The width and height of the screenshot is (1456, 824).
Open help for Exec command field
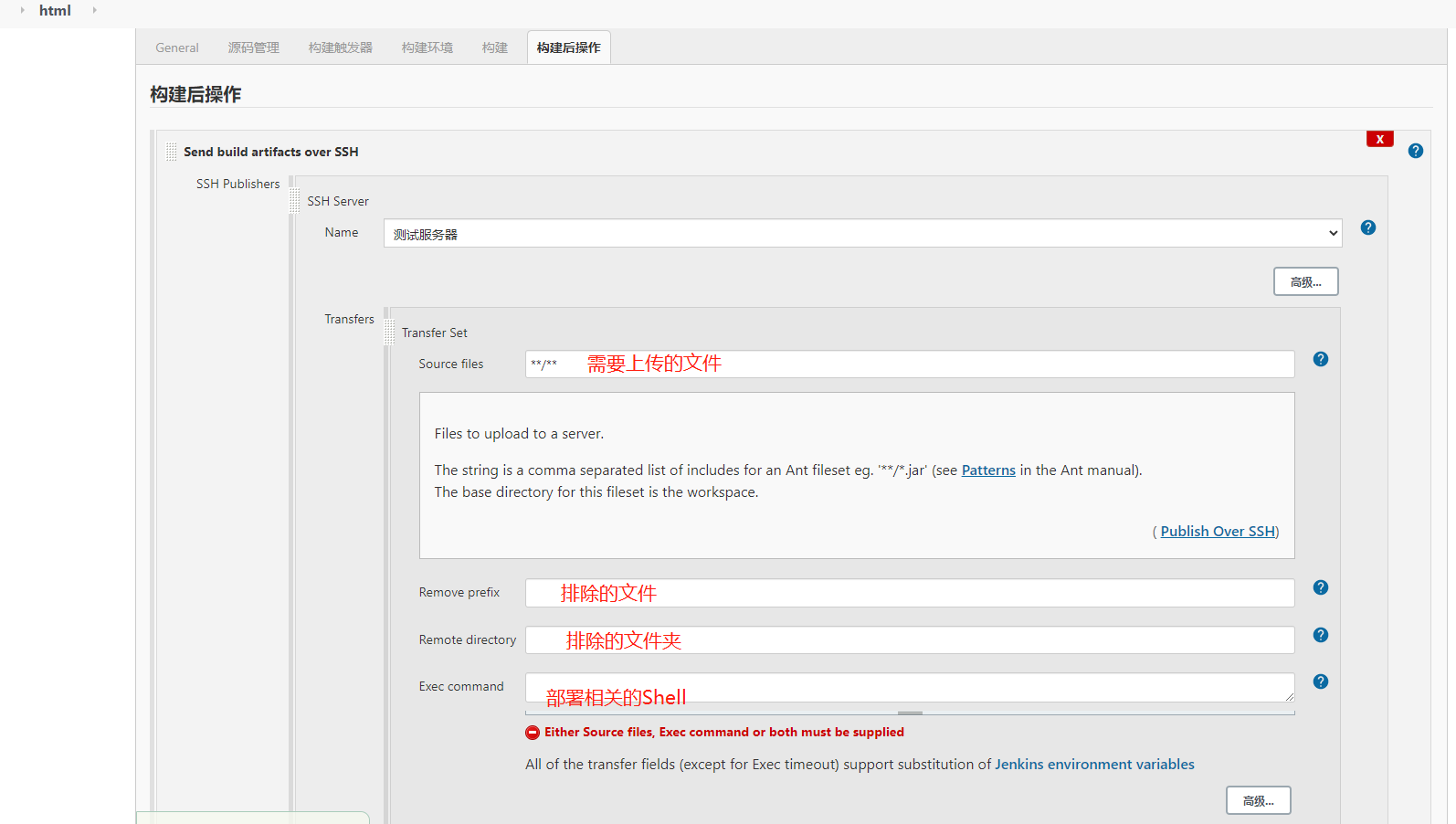(1321, 681)
